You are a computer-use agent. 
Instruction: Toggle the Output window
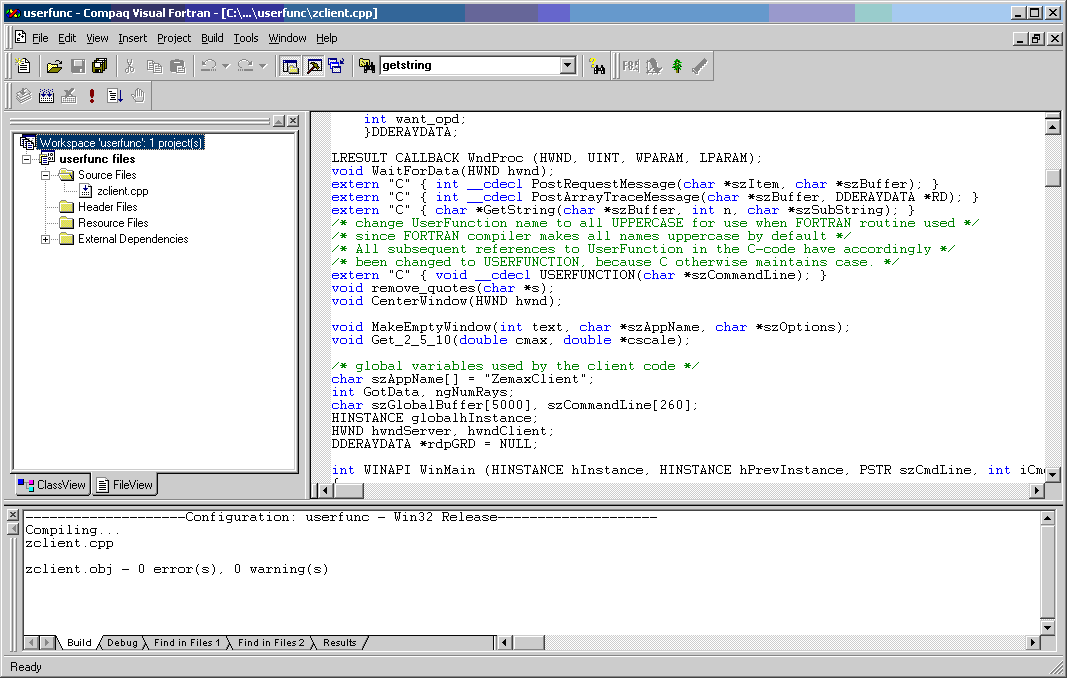313,64
